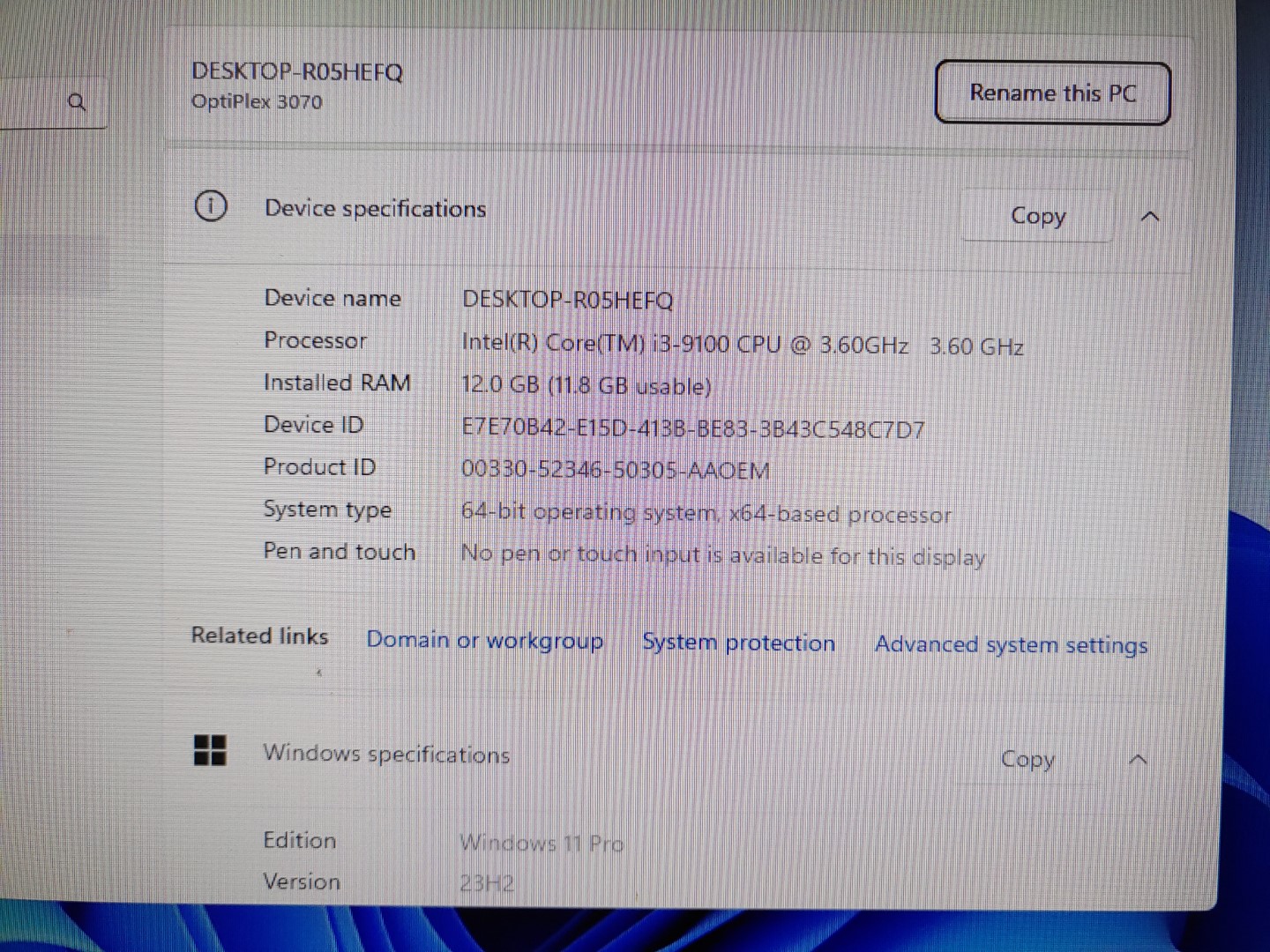
Task: Select the Product ID value 00330-52346-50305-AAOEM
Action: (616, 470)
